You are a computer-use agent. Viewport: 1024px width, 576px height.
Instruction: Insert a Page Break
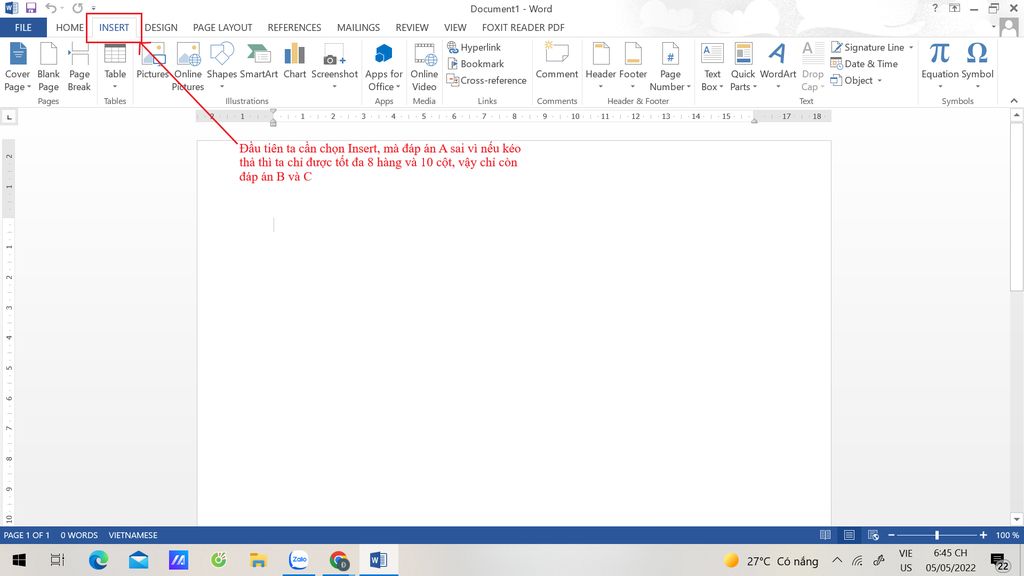[x=79, y=67]
